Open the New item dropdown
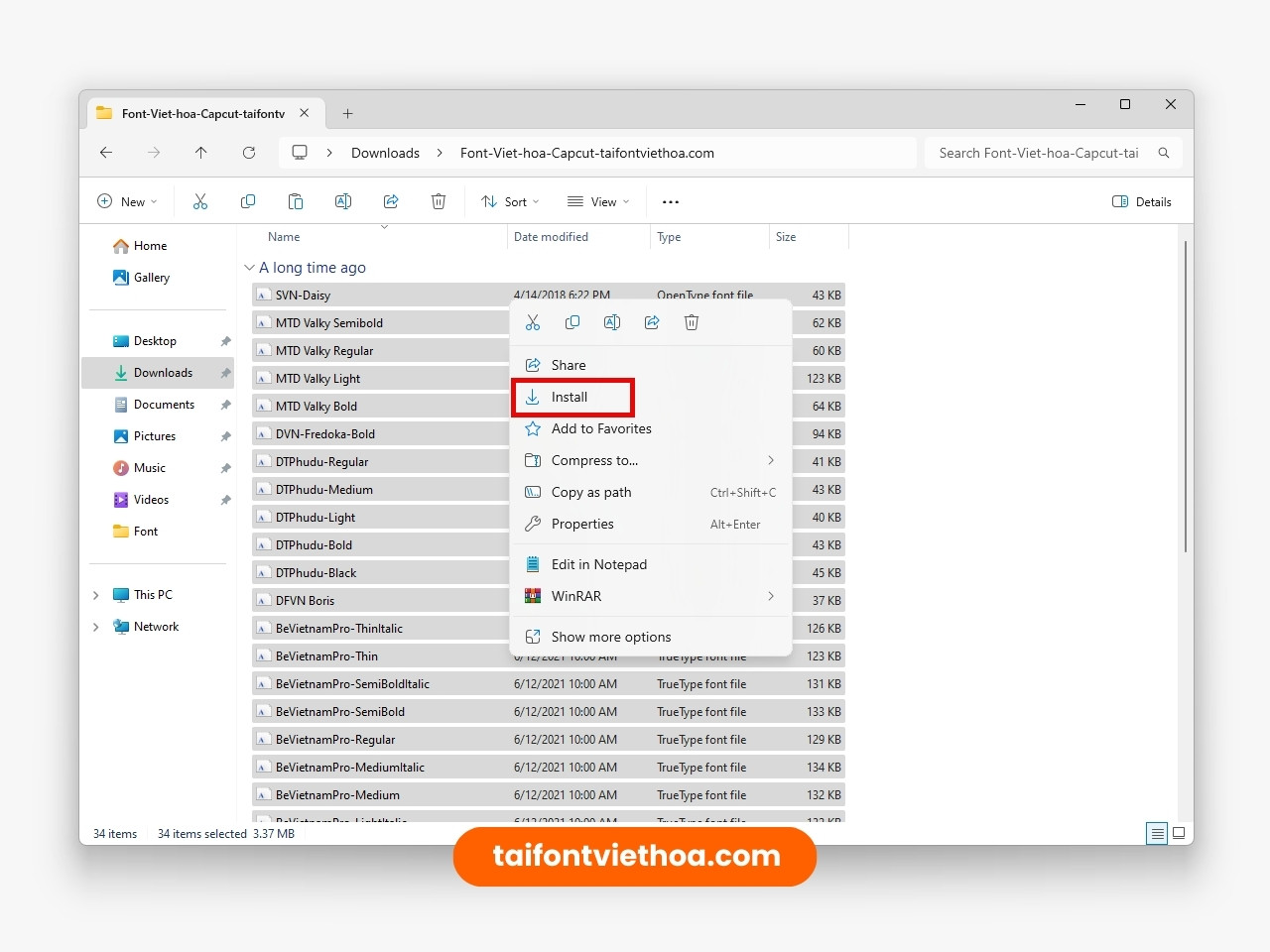This screenshot has width=1270, height=952. pyautogui.click(x=127, y=201)
